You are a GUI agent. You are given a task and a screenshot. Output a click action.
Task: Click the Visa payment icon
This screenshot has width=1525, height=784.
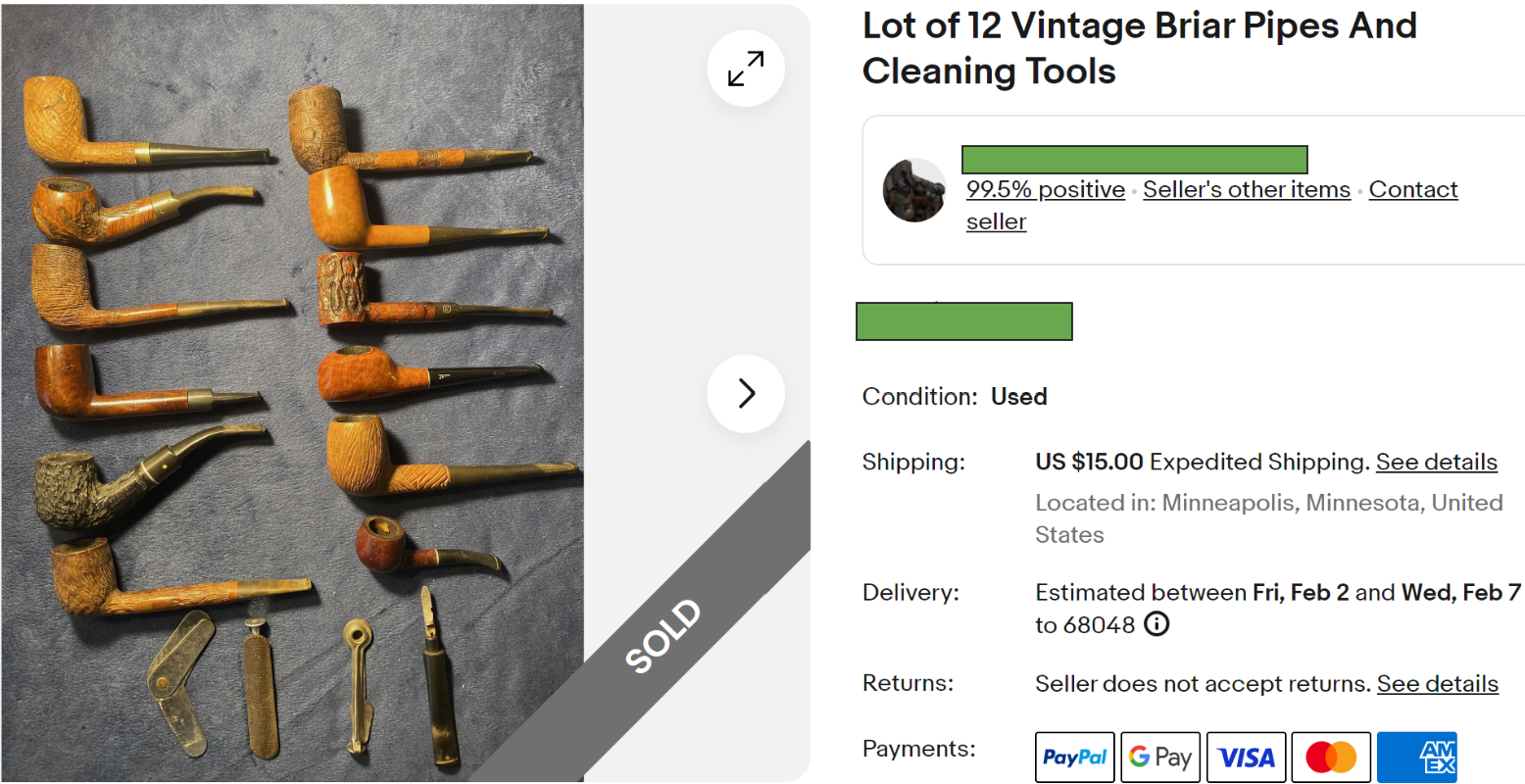click(x=1246, y=757)
